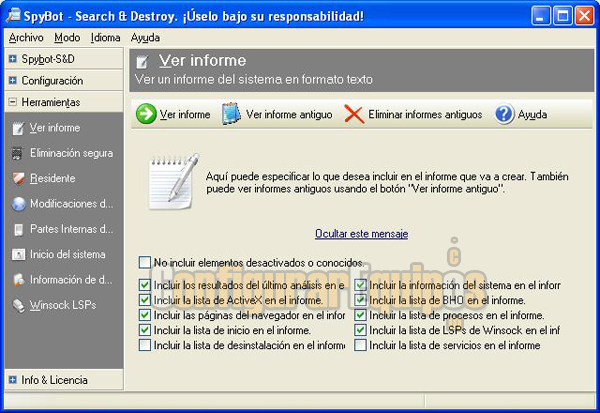Click the Información de d... icon
The image size is (600, 413).
18,280
